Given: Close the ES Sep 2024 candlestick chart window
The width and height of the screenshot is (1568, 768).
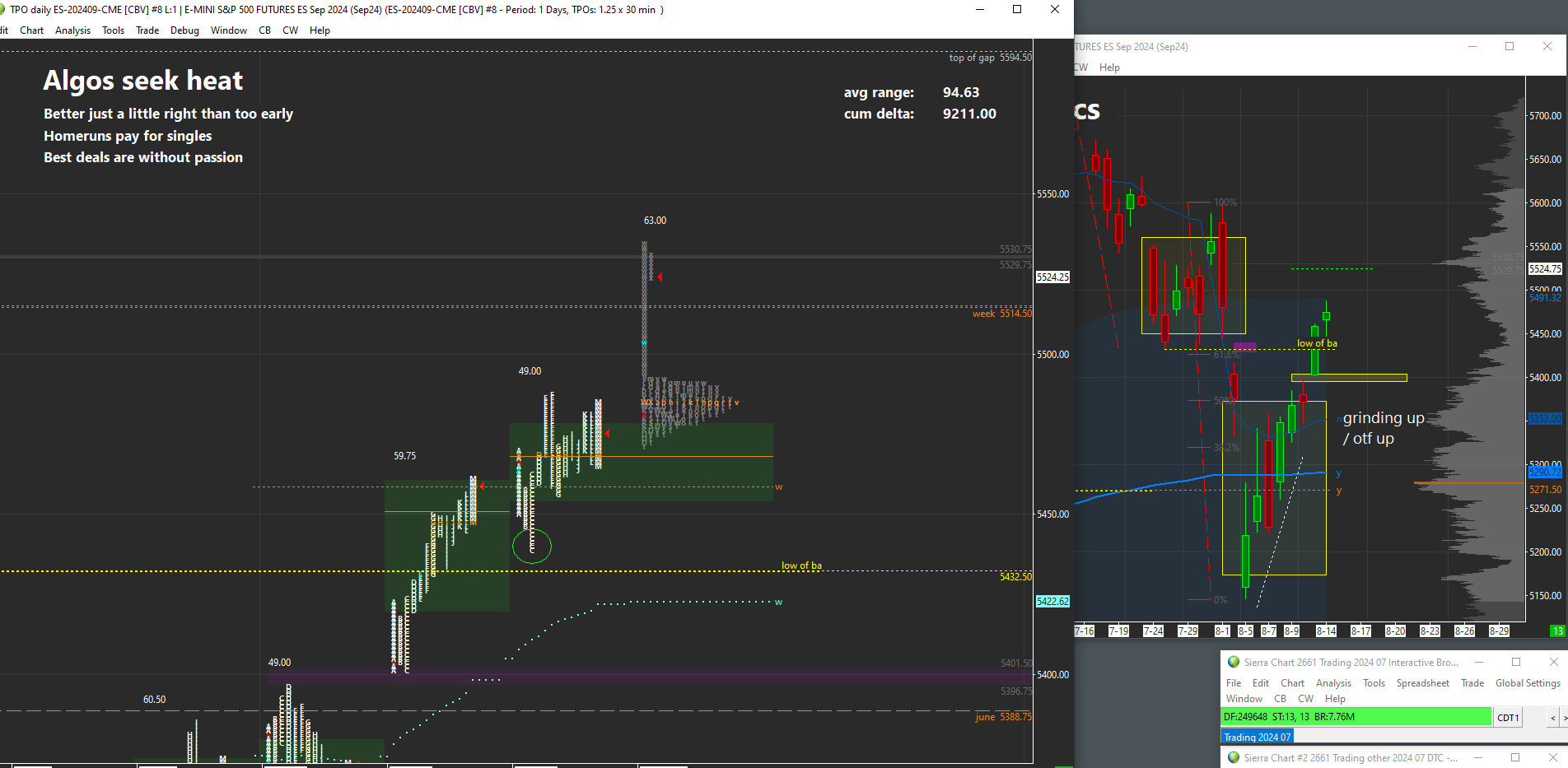Looking at the screenshot, I should coord(1547,46).
